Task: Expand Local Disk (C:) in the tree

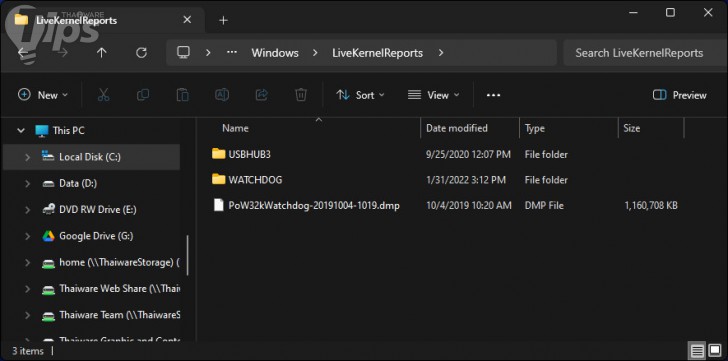Action: [x=27, y=157]
